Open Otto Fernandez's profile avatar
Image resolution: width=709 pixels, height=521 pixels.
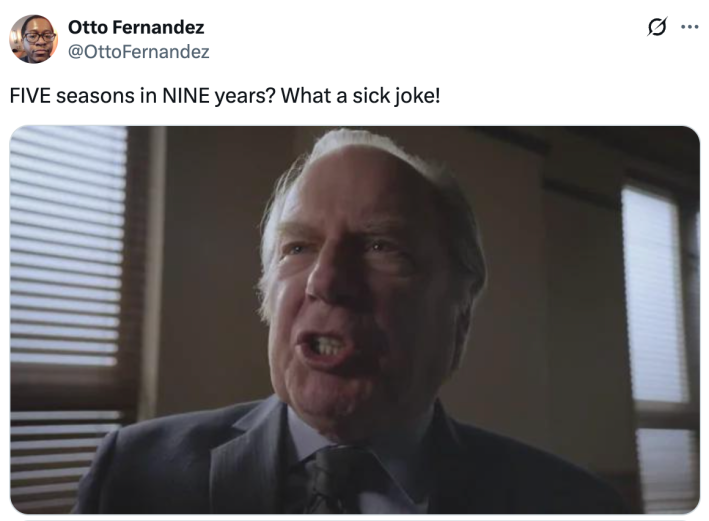(x=33, y=39)
